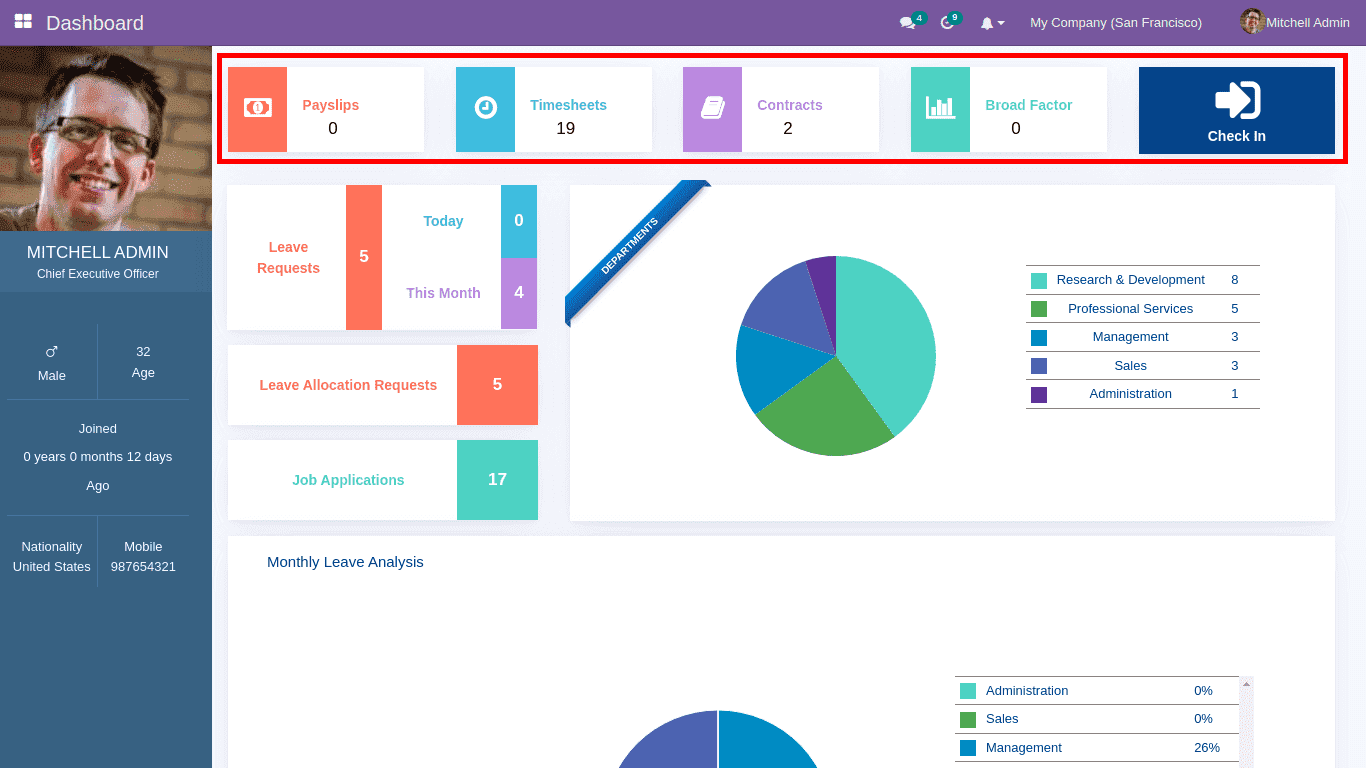Open the My Company (San Francisco) selector
The width and height of the screenshot is (1366, 768).
point(1114,22)
